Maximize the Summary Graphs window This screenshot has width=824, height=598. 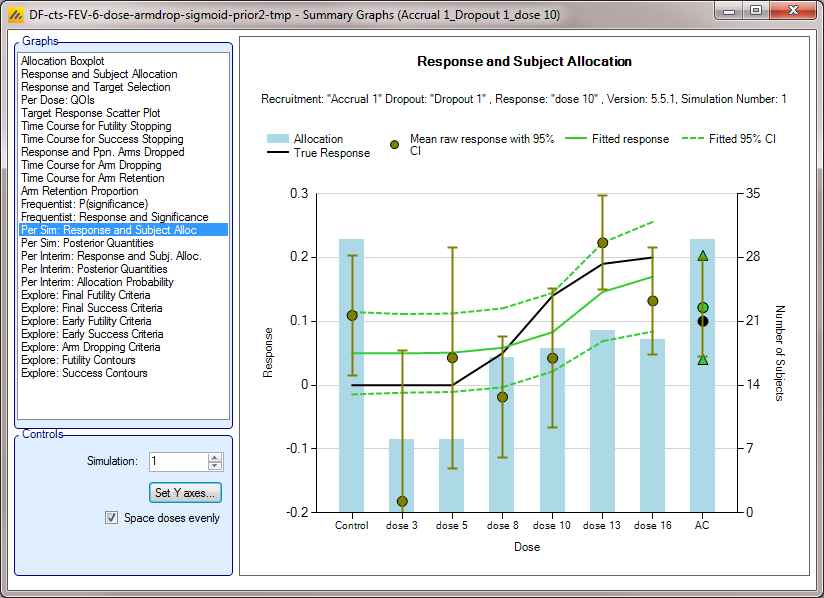pos(756,11)
